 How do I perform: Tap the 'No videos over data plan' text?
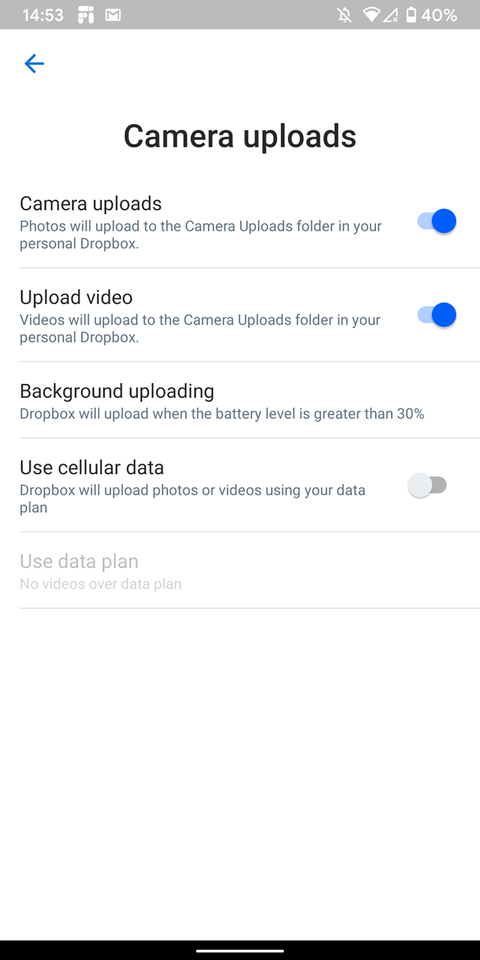point(100,584)
